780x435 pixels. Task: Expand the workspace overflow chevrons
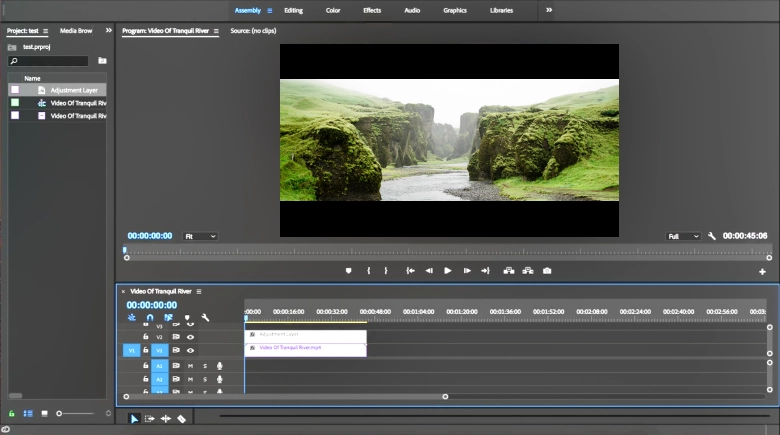pyautogui.click(x=549, y=10)
